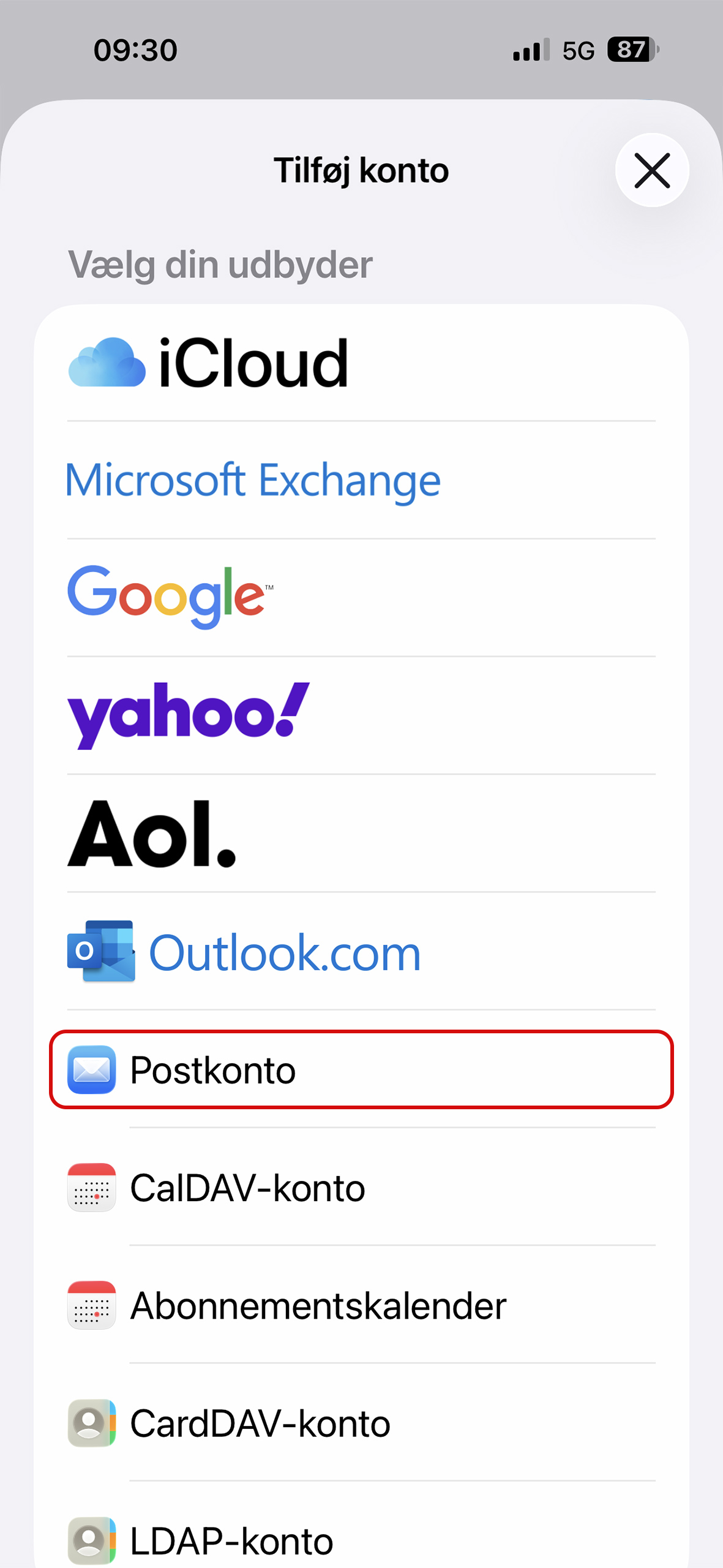Tap the CalDAV calendar icon
Viewport: 723px width, 1568px height.
(x=92, y=1187)
